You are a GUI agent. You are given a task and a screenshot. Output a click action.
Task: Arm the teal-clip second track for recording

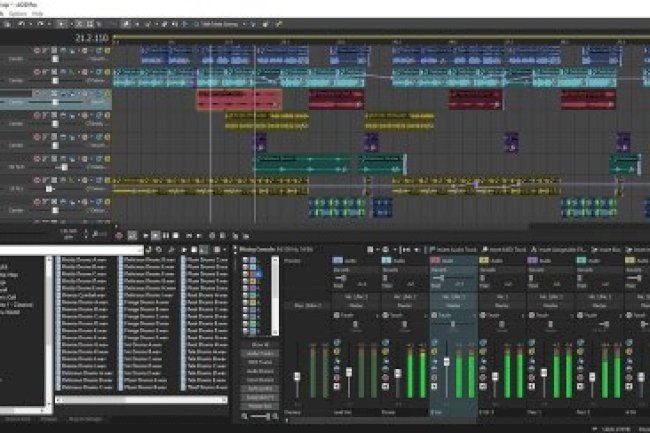[x=37, y=72]
